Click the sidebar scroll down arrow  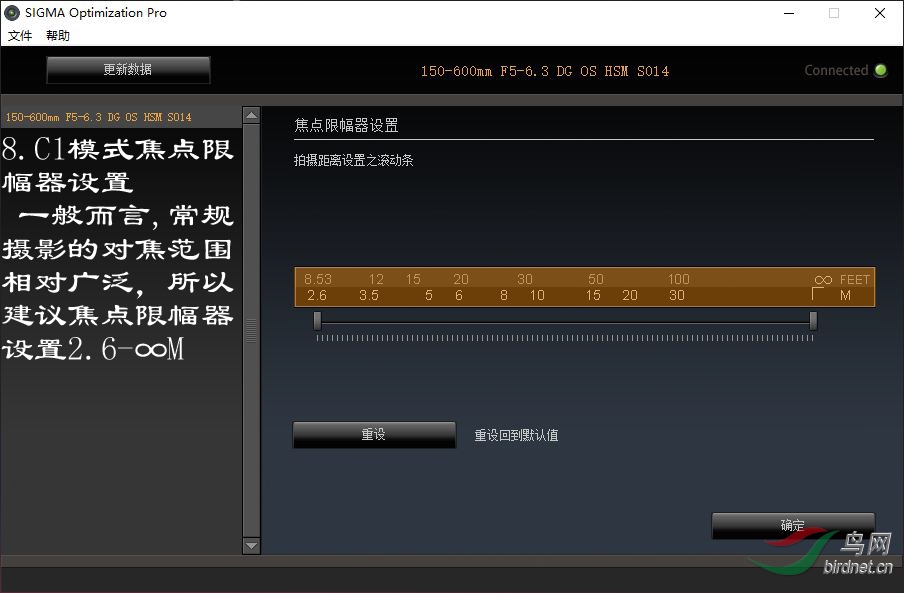[x=251, y=545]
